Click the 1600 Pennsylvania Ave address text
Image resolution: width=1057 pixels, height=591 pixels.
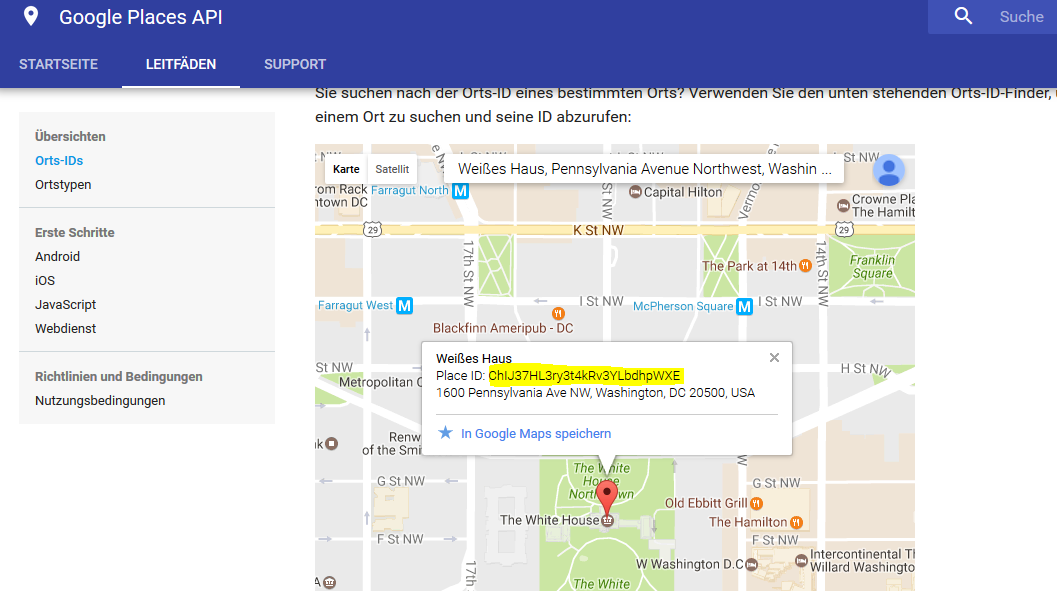[x=595, y=393]
